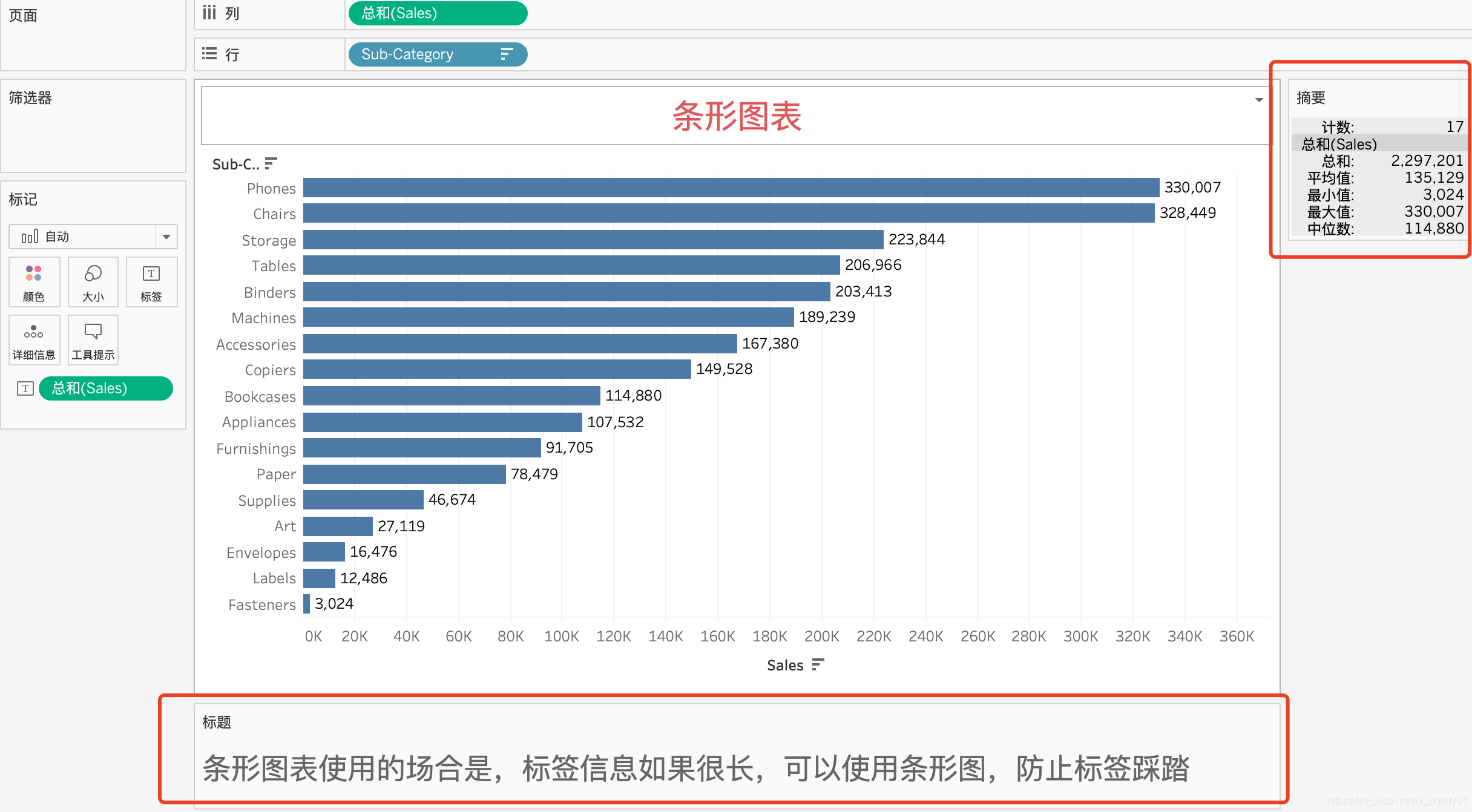
Task: Click the Labels bar
Action: (319, 578)
